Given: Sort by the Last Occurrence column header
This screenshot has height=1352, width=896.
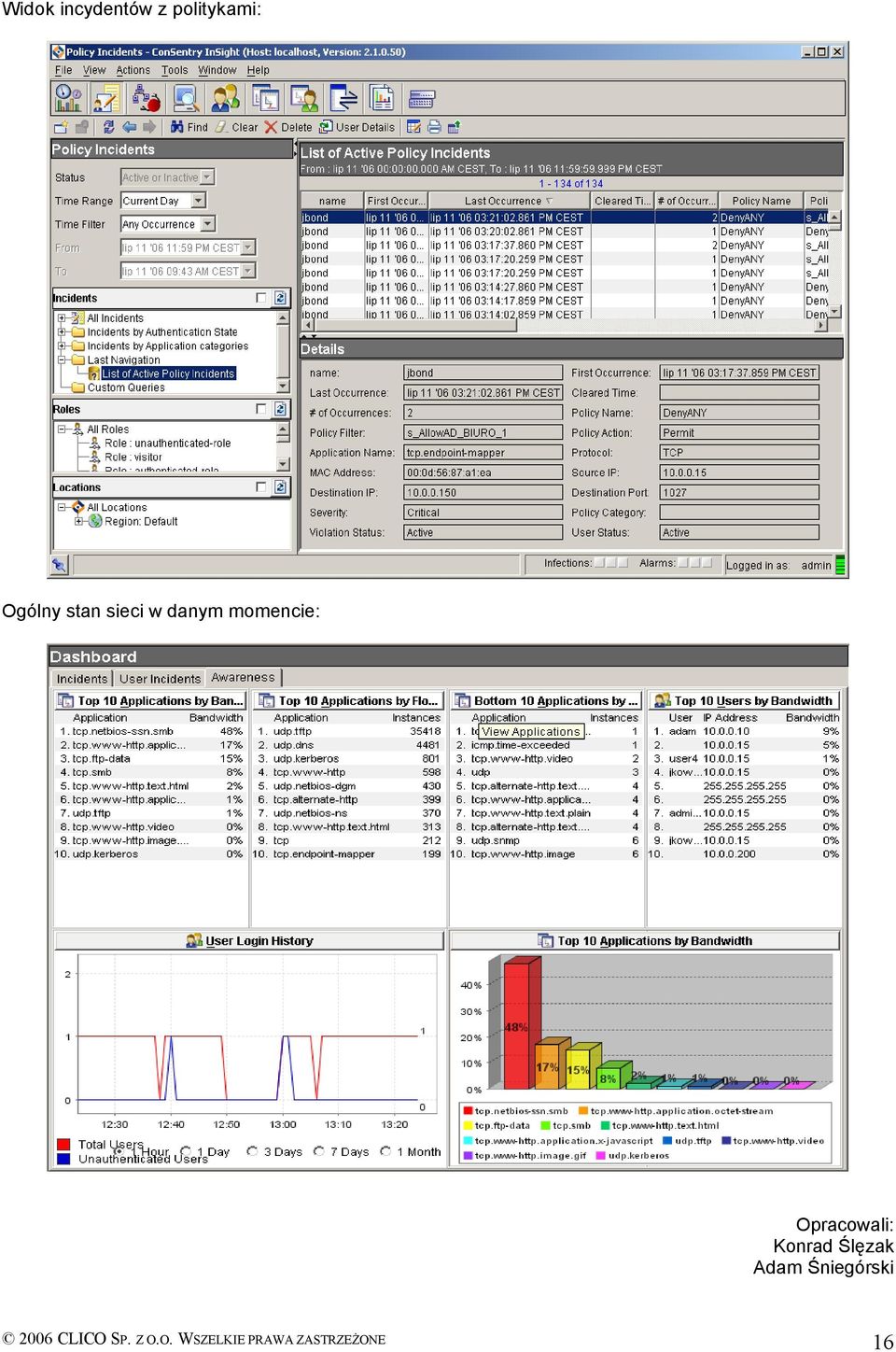Looking at the screenshot, I should (509, 201).
